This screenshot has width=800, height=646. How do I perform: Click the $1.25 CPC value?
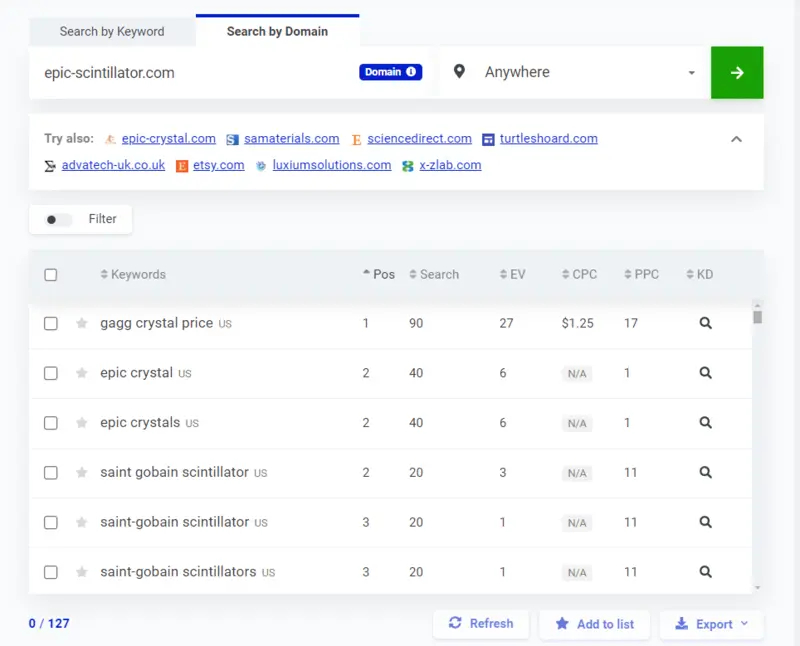(578, 324)
